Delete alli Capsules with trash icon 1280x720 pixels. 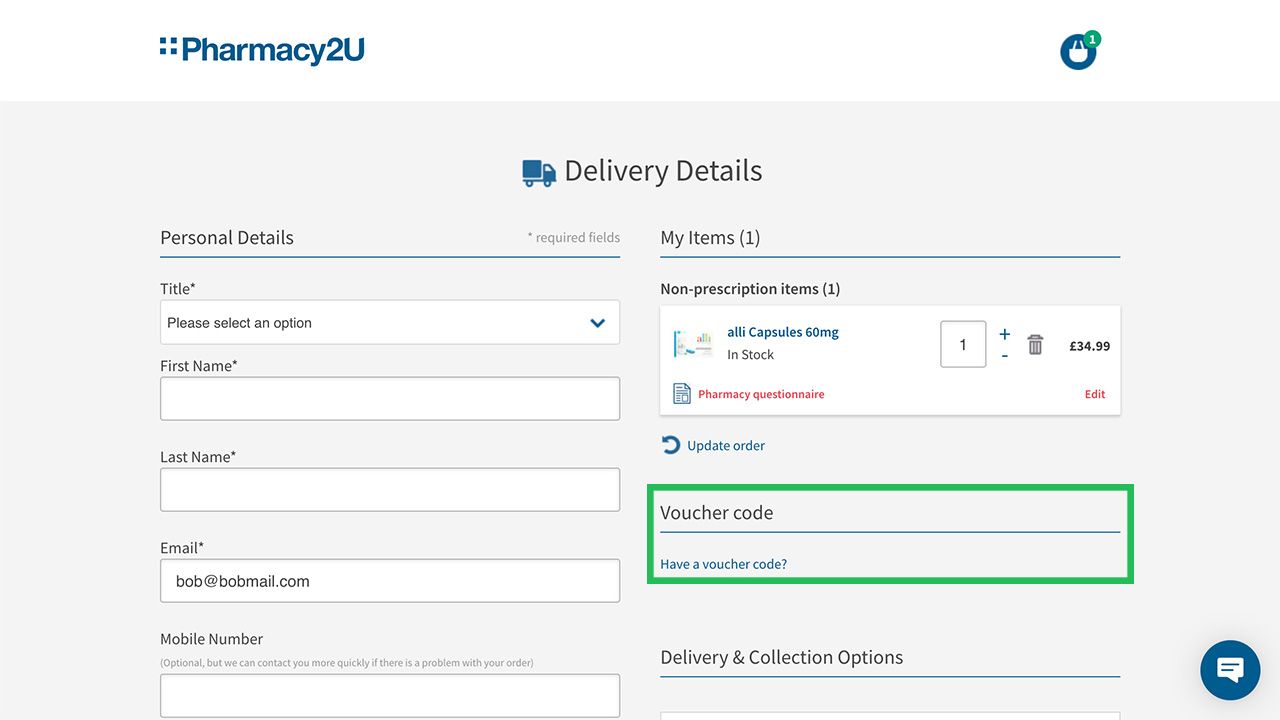(x=1035, y=344)
